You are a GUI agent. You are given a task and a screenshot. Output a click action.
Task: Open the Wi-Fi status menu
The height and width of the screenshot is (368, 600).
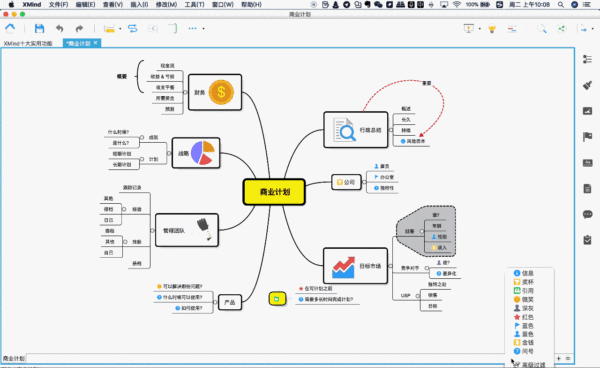click(x=457, y=5)
